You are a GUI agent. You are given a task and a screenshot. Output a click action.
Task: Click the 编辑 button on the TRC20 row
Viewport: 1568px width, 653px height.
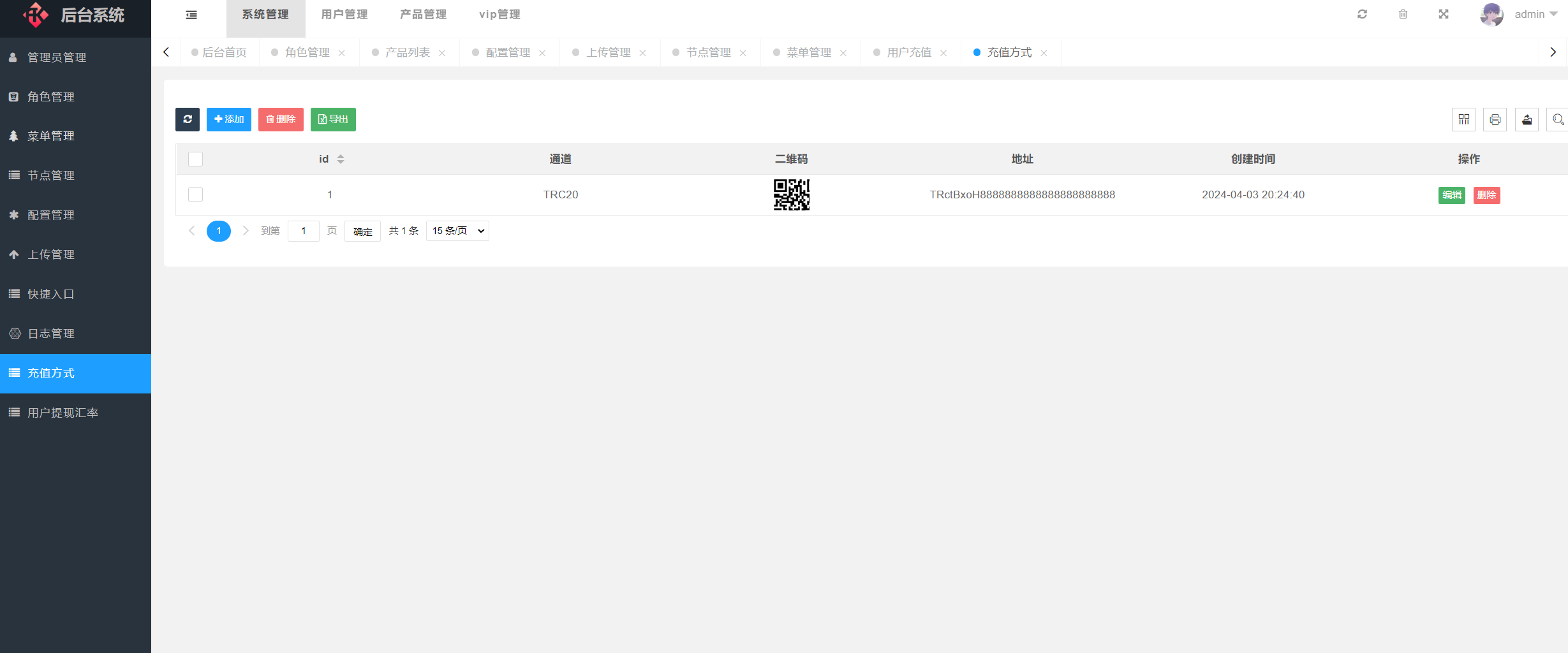(1452, 195)
